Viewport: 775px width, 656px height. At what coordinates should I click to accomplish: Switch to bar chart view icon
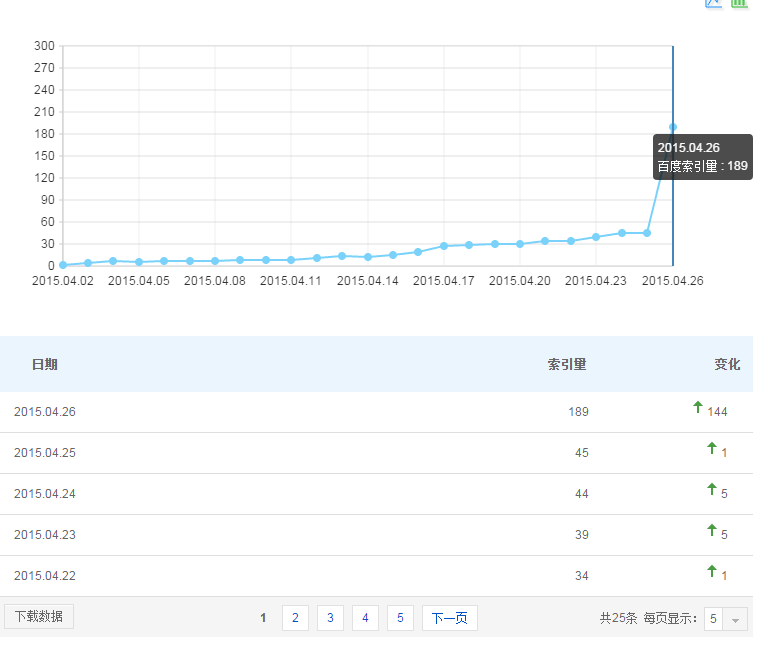(739, 3)
